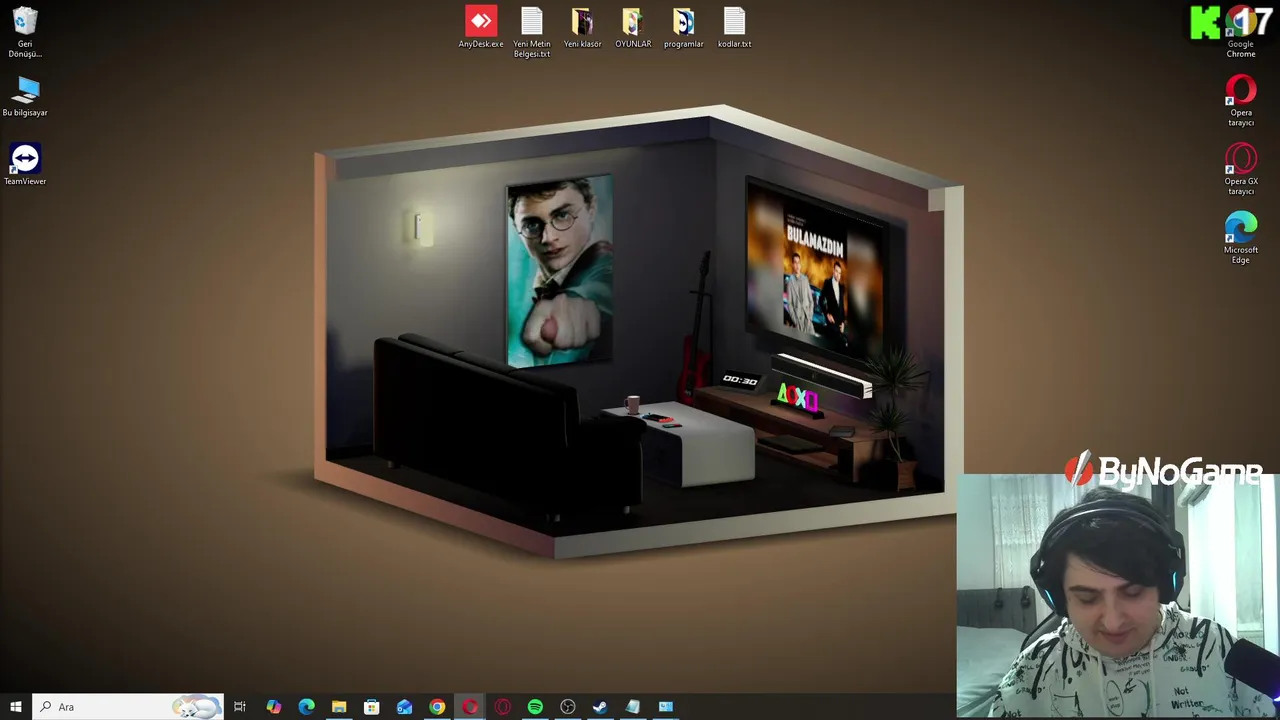
Task: Open Google Chrome from the taskbar
Action: [x=437, y=707]
